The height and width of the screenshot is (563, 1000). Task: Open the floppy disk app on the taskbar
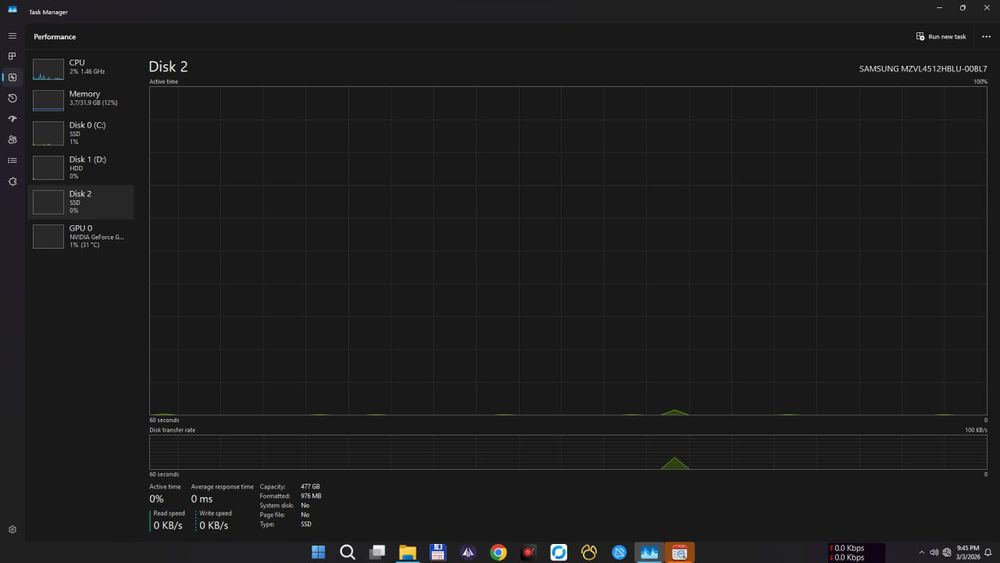point(438,552)
